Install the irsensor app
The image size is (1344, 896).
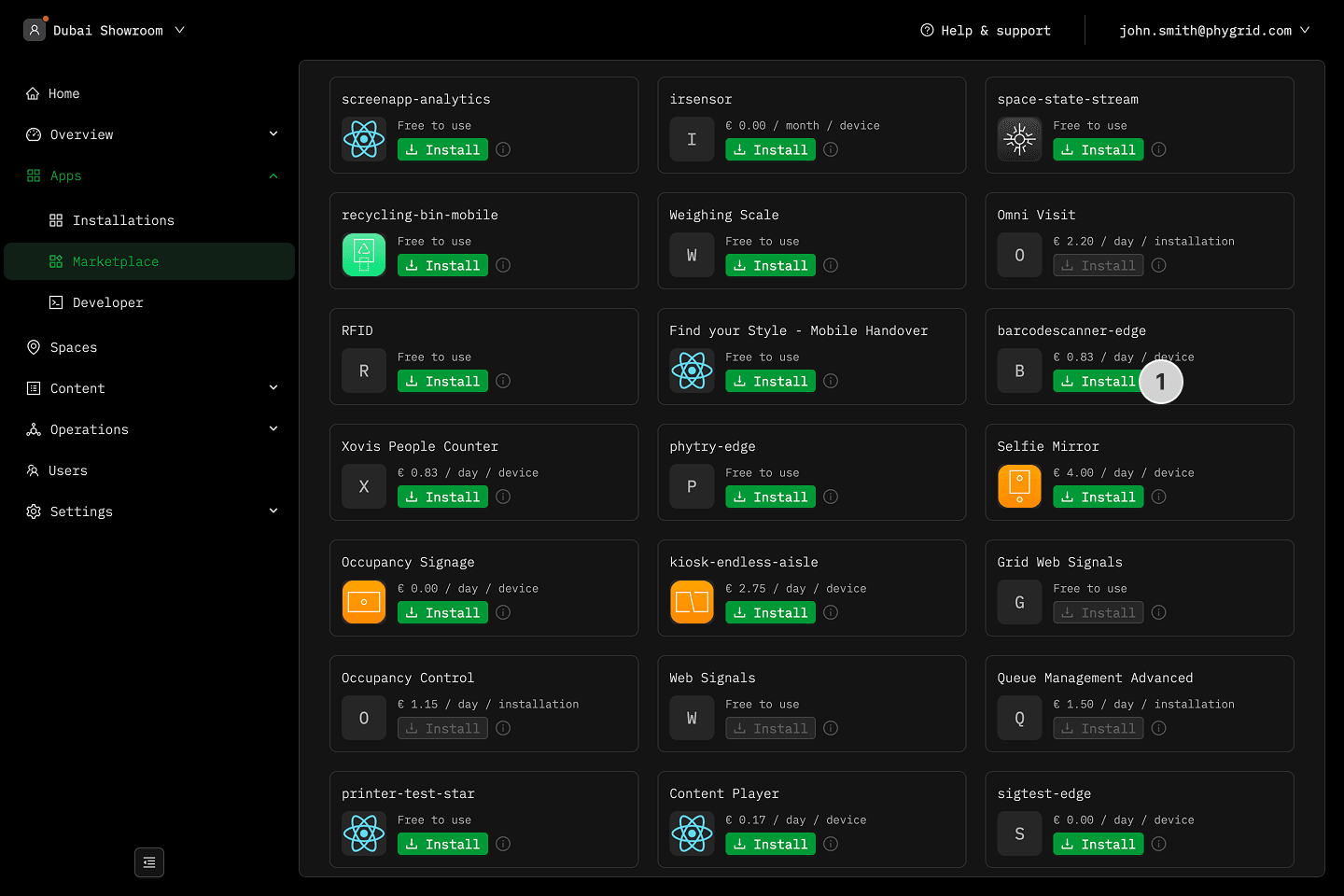pos(770,149)
